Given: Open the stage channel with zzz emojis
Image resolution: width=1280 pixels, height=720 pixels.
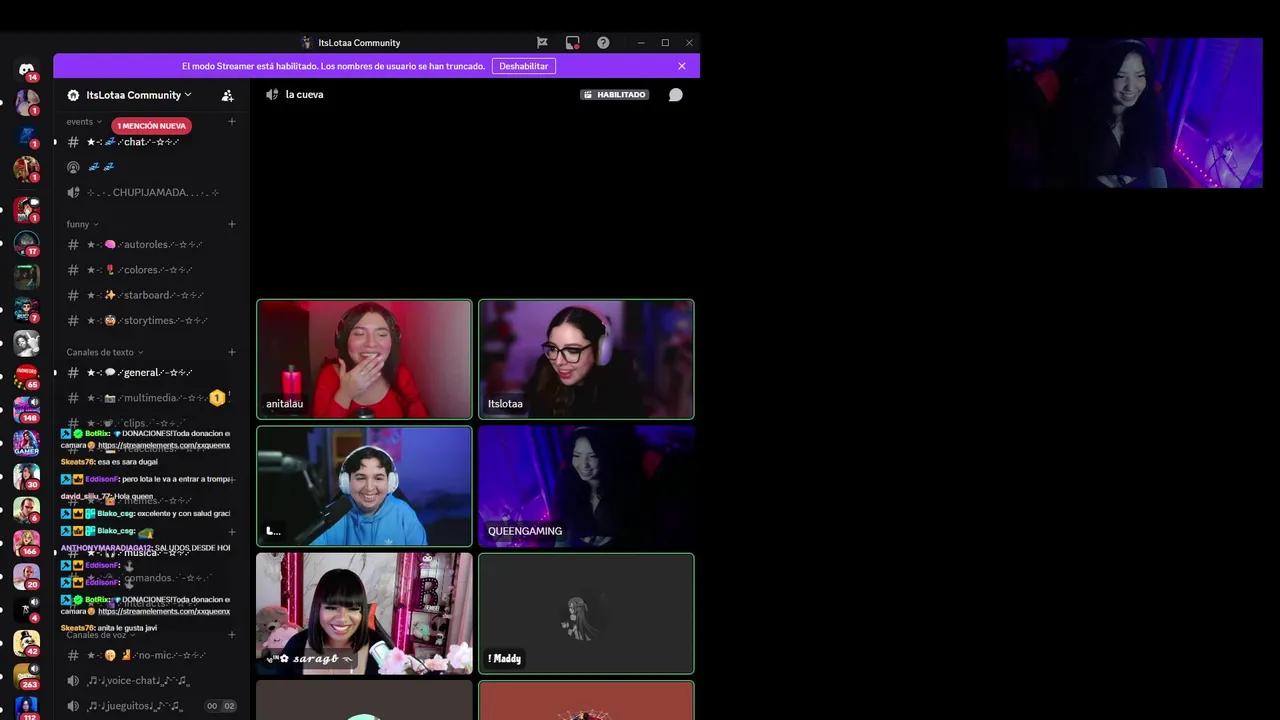Looking at the screenshot, I should point(150,167).
